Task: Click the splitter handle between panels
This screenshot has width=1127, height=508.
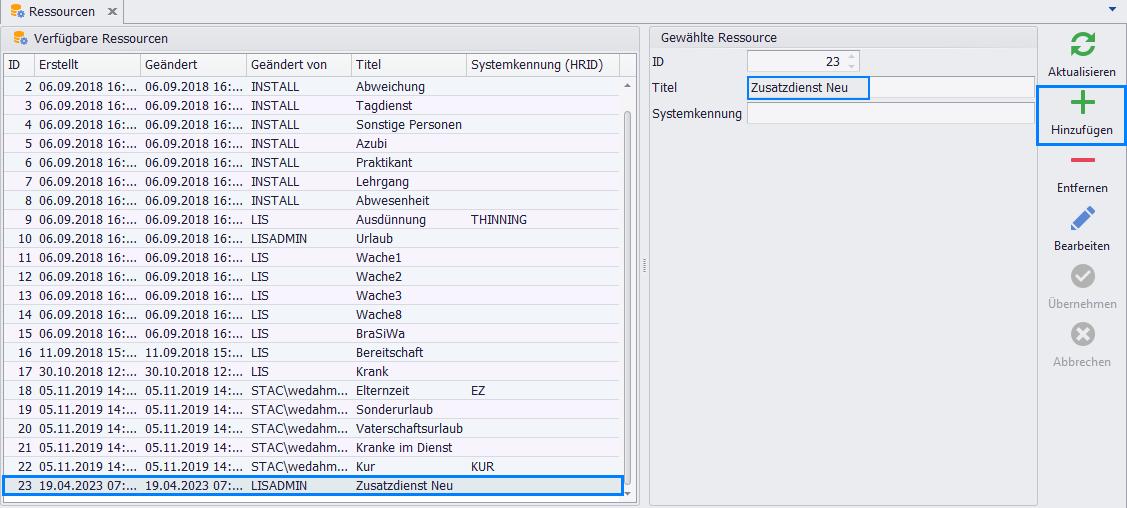Action: click(645, 266)
